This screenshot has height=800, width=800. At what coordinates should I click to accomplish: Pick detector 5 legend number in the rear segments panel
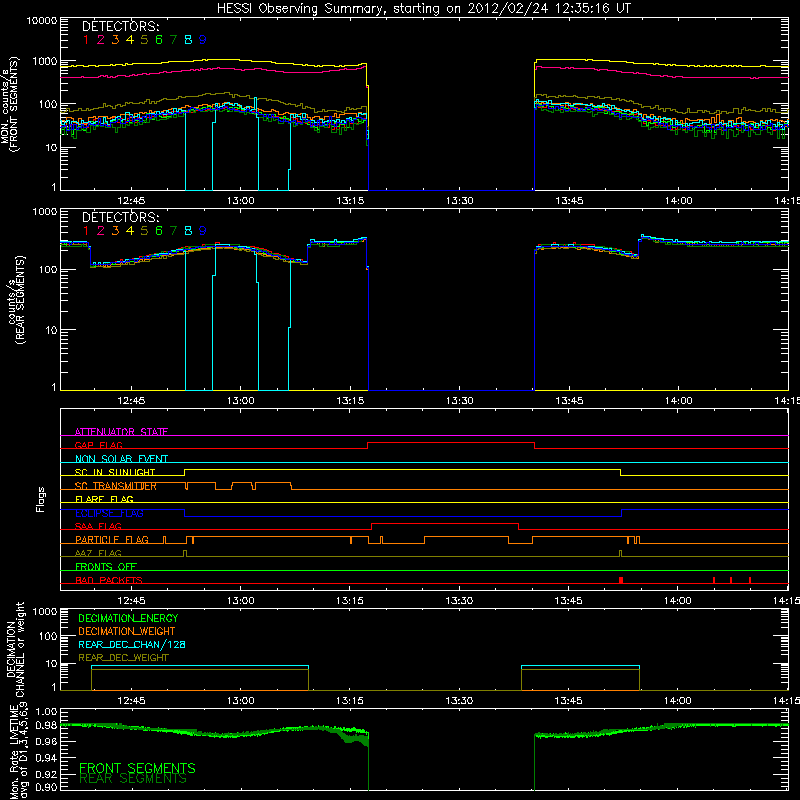[x=144, y=231]
